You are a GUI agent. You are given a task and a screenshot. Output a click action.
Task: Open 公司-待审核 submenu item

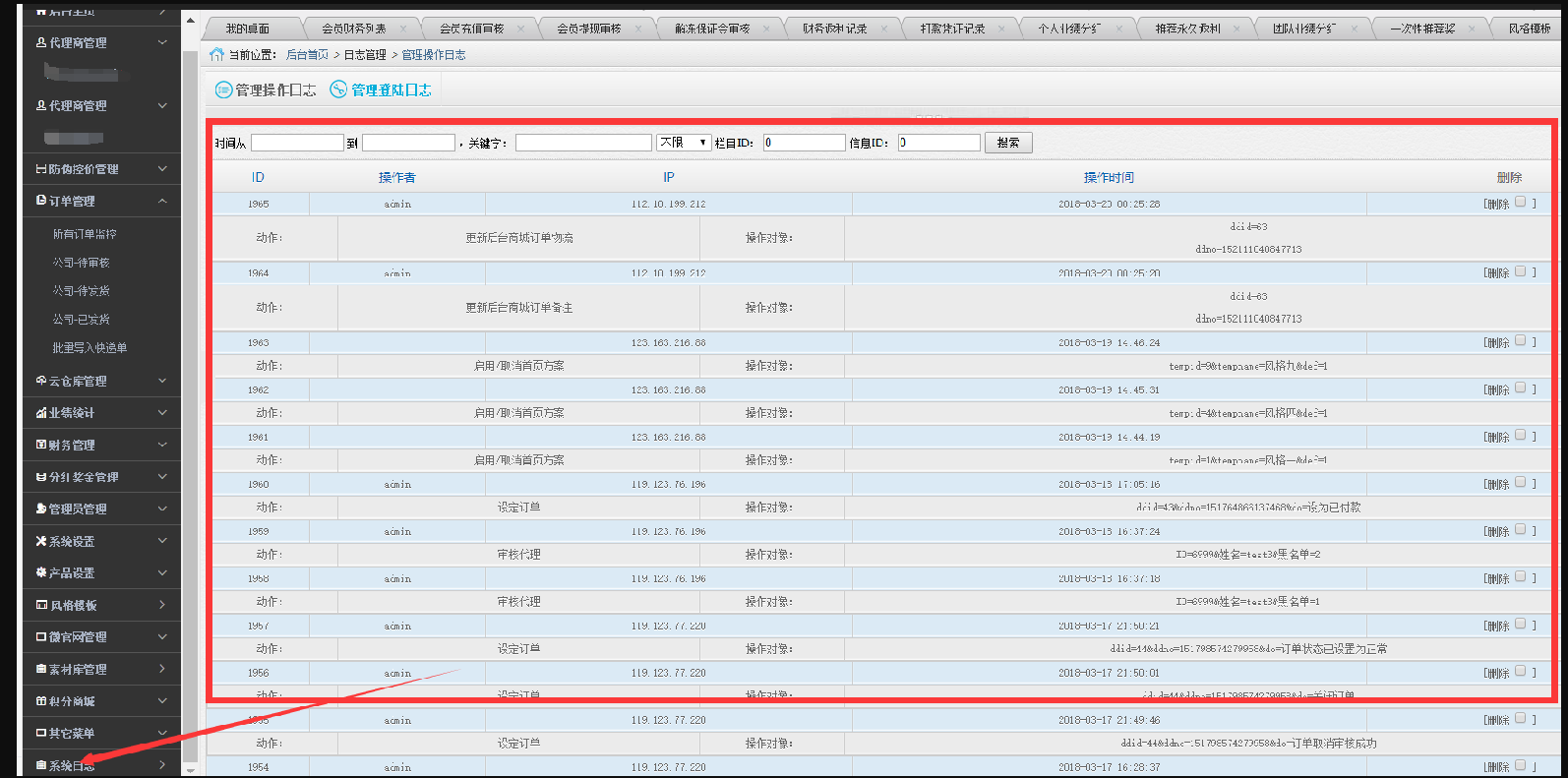tap(82, 263)
